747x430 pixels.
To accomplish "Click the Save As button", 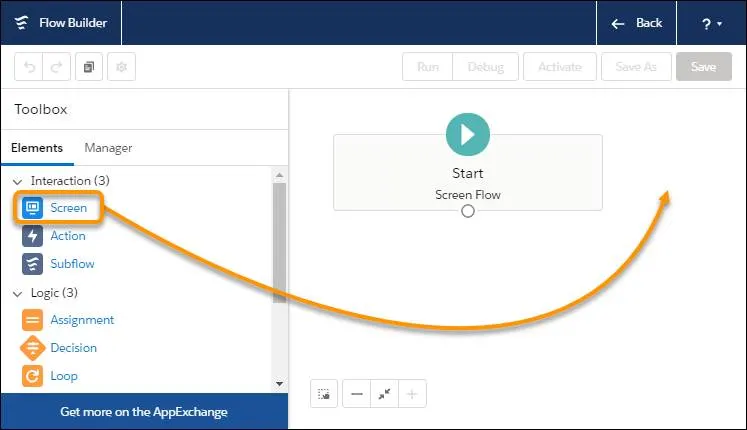I will tap(636, 67).
